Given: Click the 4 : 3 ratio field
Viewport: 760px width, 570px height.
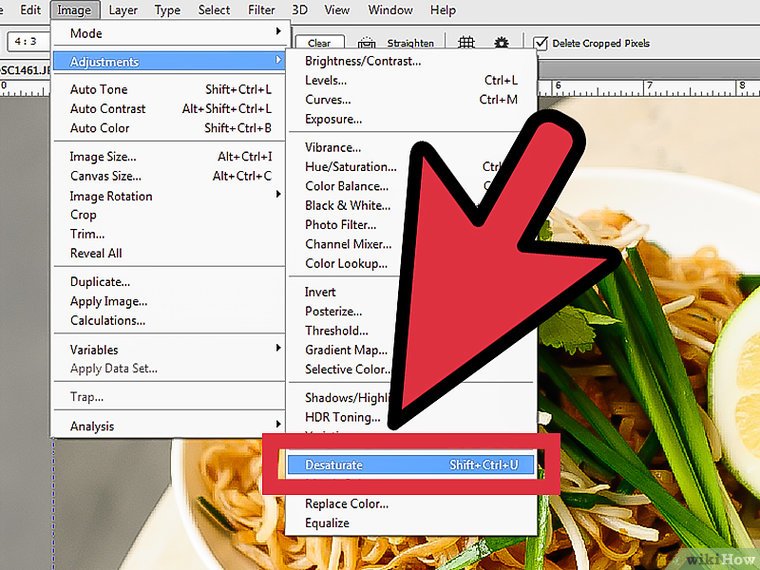Looking at the screenshot, I should (x=27, y=42).
